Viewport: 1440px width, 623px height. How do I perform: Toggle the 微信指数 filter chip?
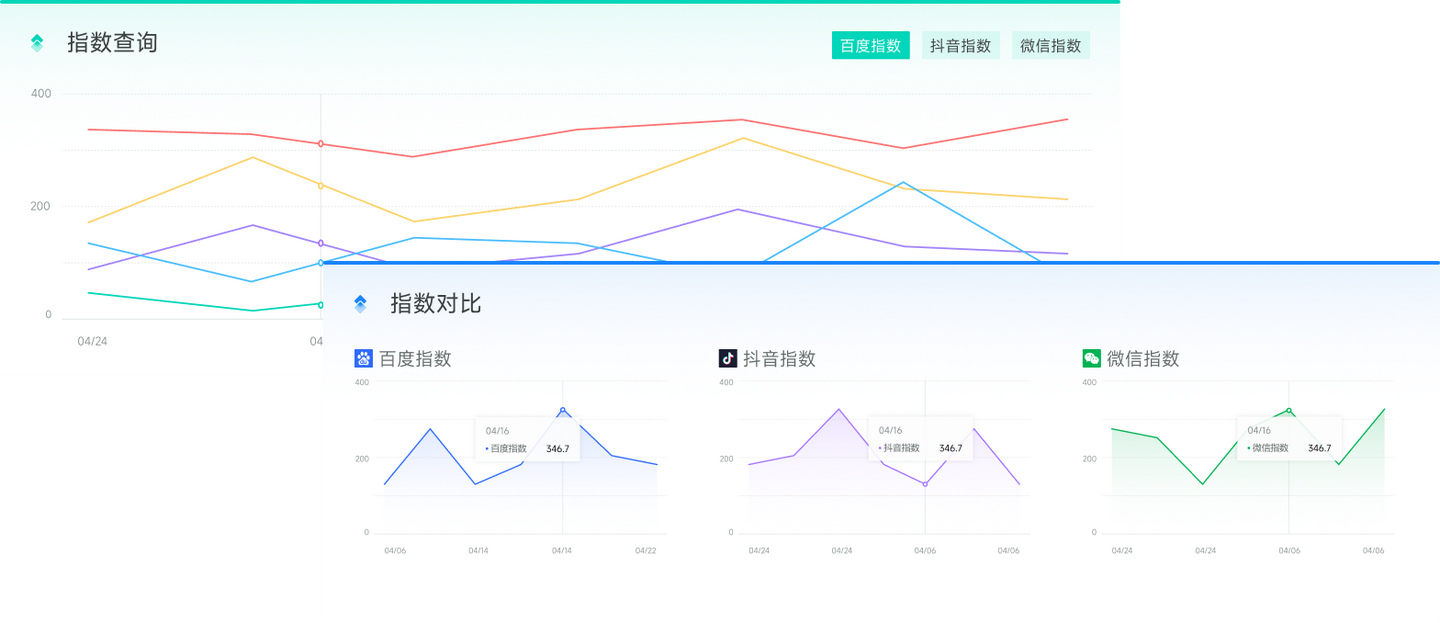1050,44
